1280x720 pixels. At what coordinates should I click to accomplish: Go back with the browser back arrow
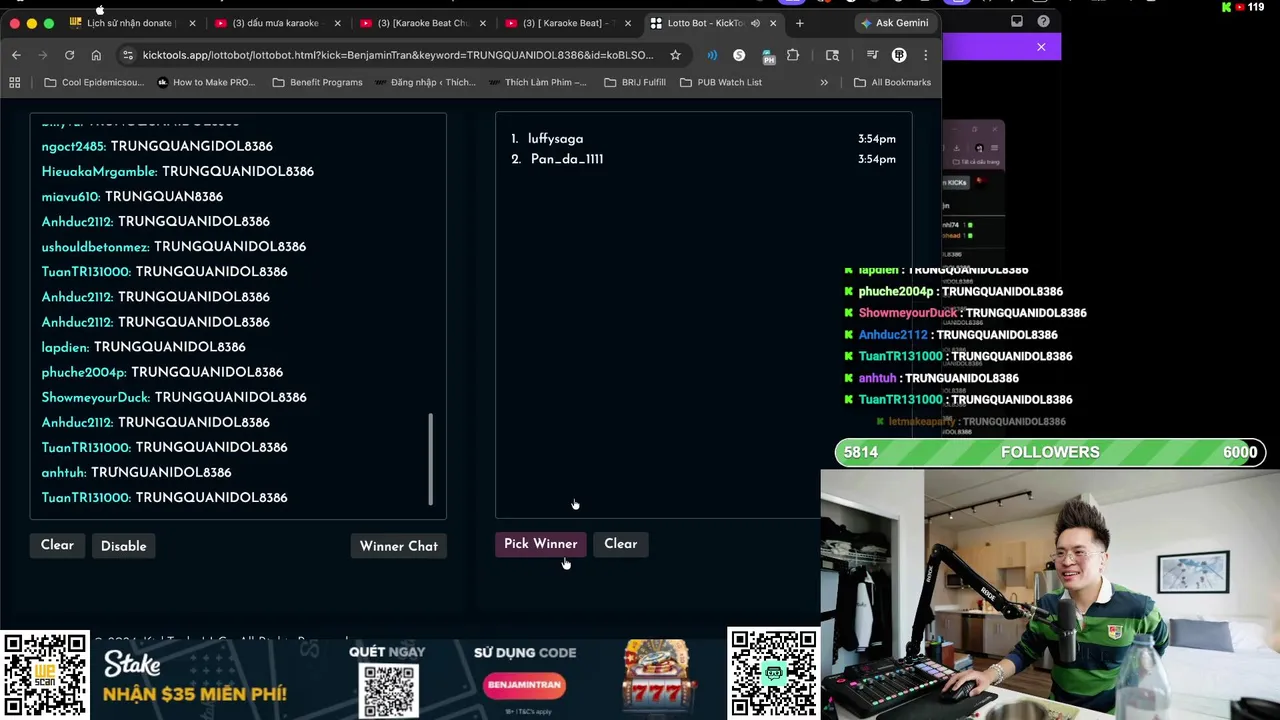[x=16, y=55]
